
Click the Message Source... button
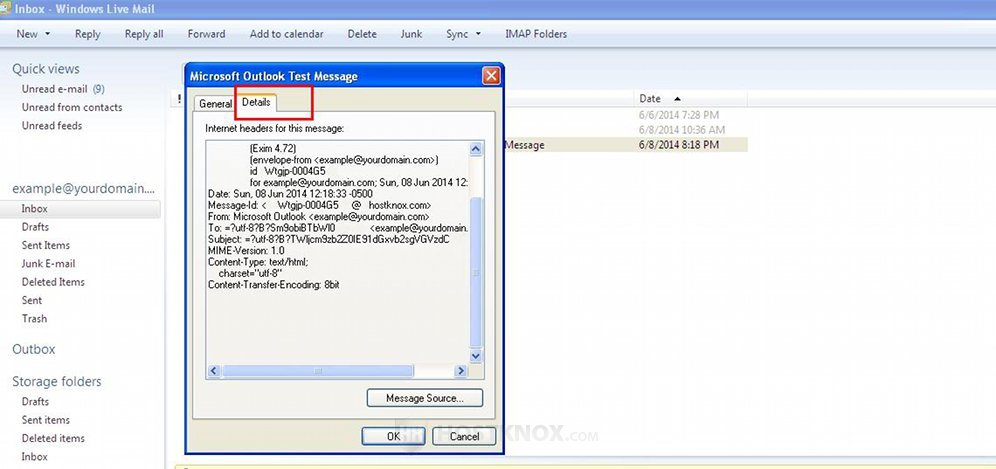425,398
